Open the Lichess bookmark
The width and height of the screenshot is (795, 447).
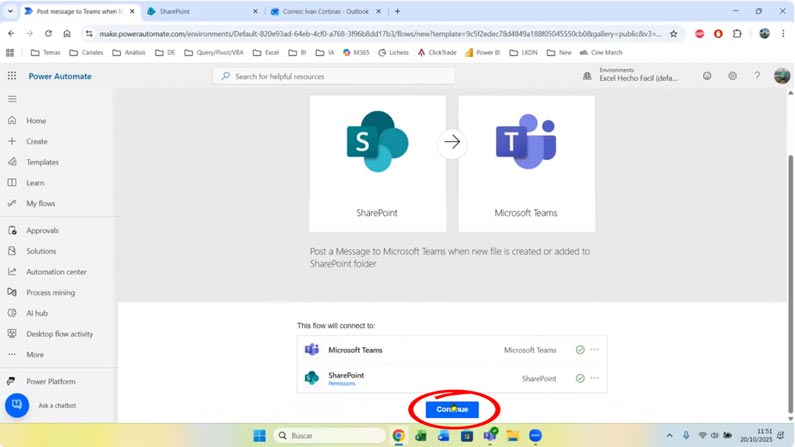[x=393, y=52]
